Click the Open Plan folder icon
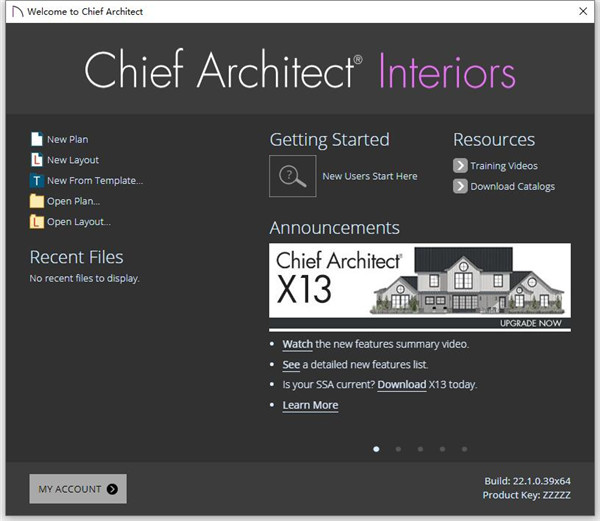600x521 pixels. coord(37,201)
